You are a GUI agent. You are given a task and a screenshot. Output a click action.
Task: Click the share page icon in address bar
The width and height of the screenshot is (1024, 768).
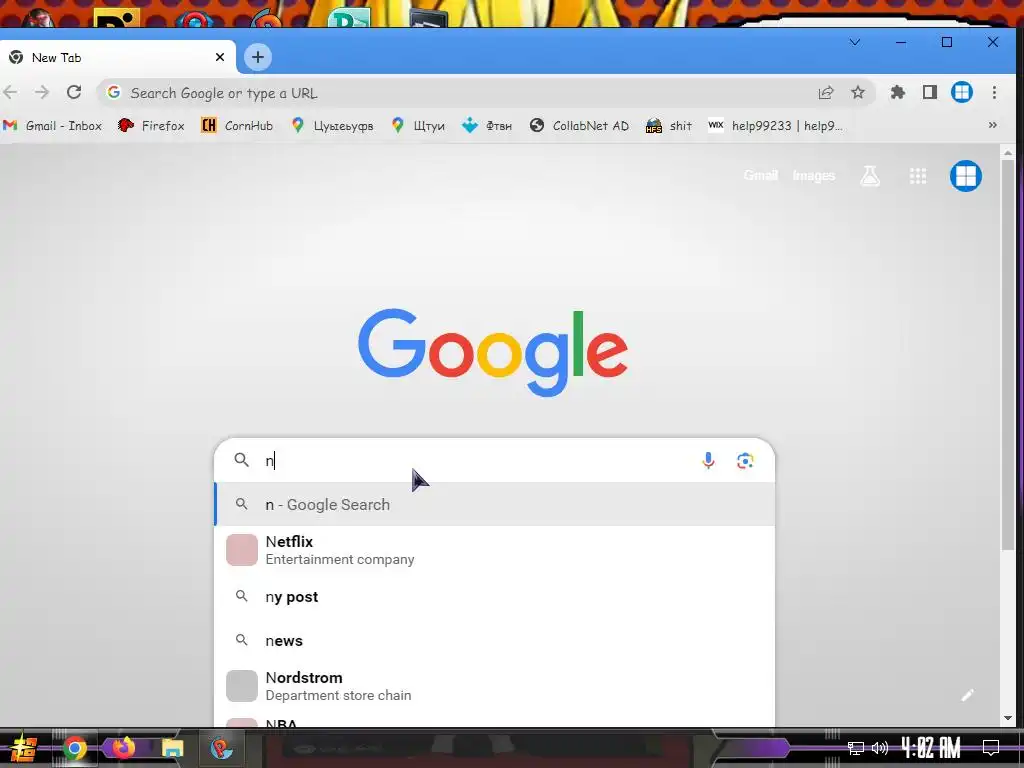(x=825, y=93)
